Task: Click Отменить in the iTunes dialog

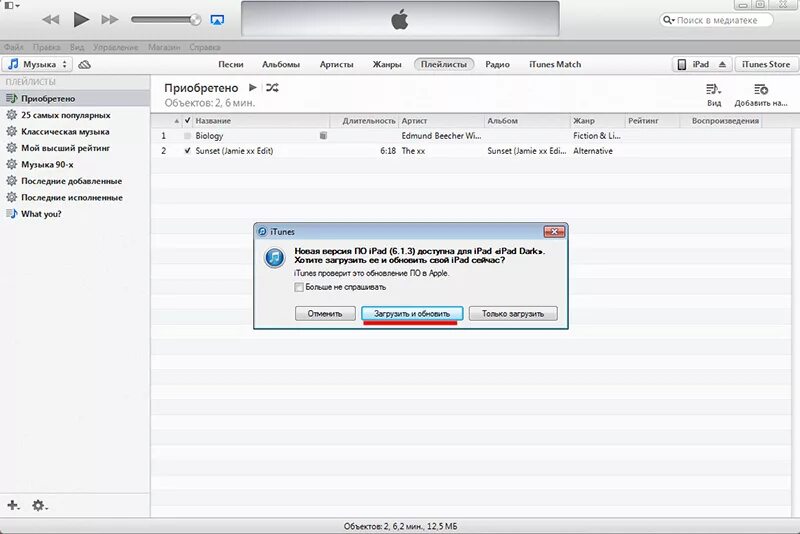Action: click(x=325, y=314)
